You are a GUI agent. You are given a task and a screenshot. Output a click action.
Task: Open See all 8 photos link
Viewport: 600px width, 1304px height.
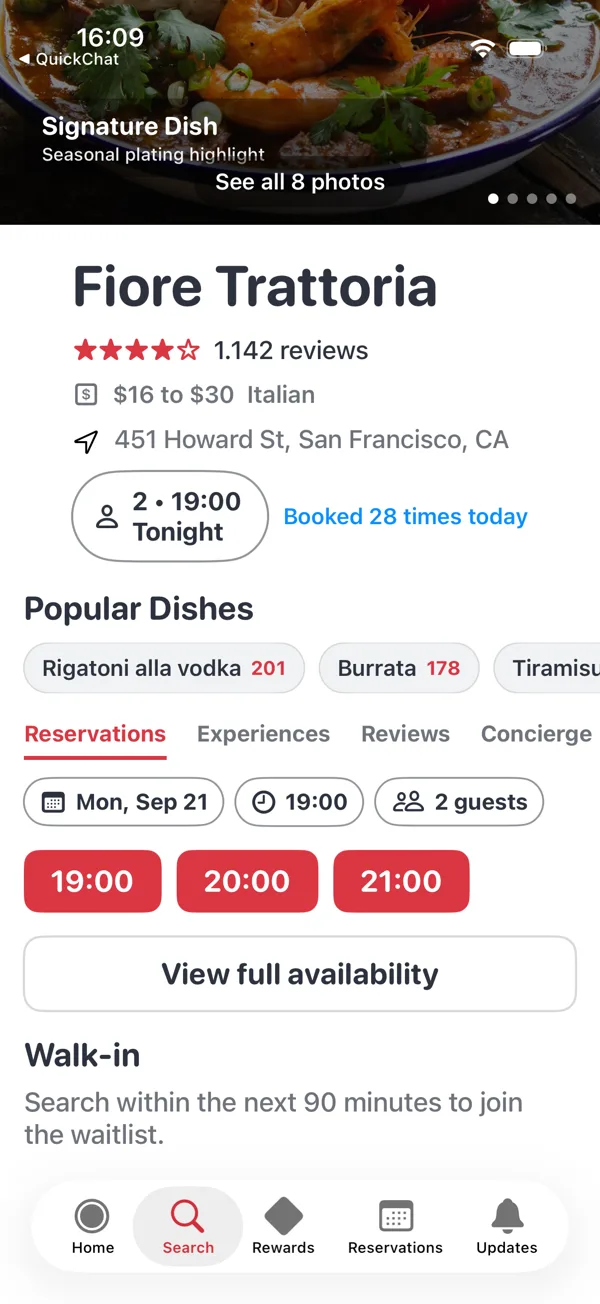300,182
